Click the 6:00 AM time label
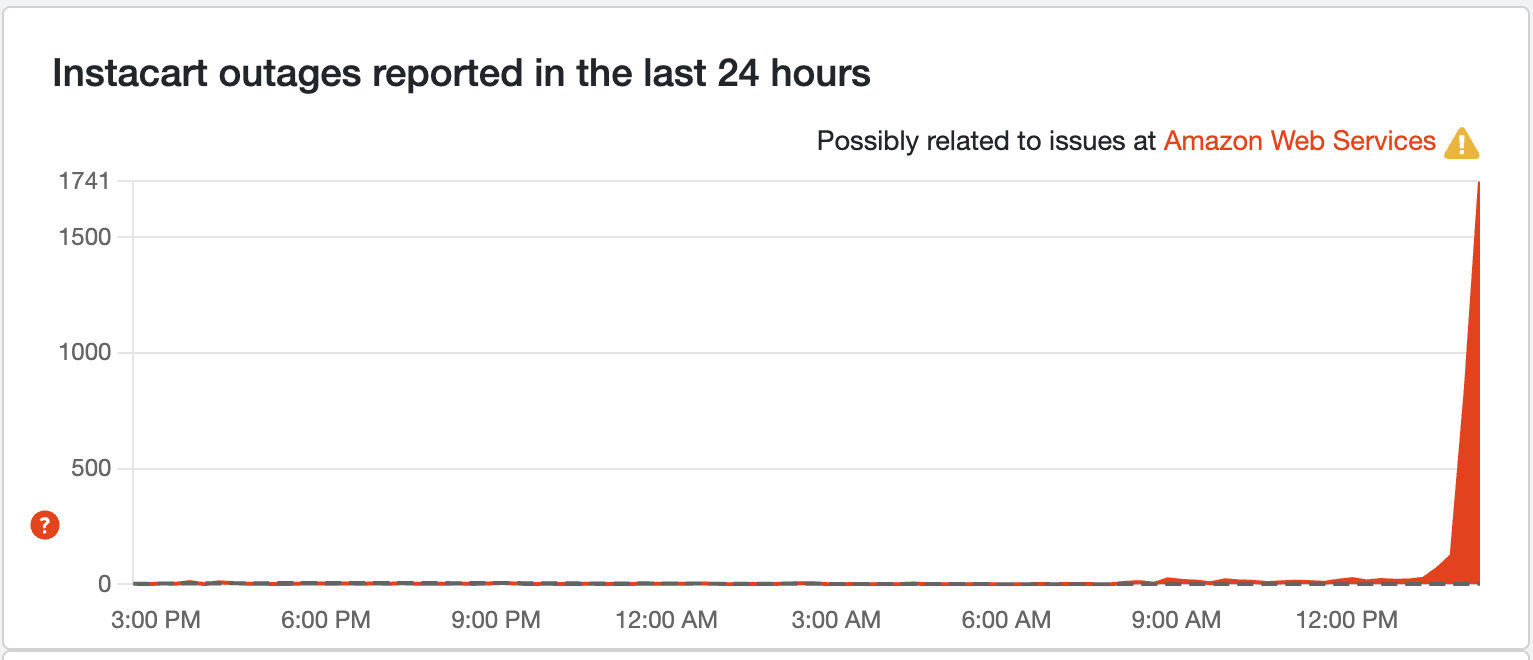1533x660 pixels. coord(1006,620)
